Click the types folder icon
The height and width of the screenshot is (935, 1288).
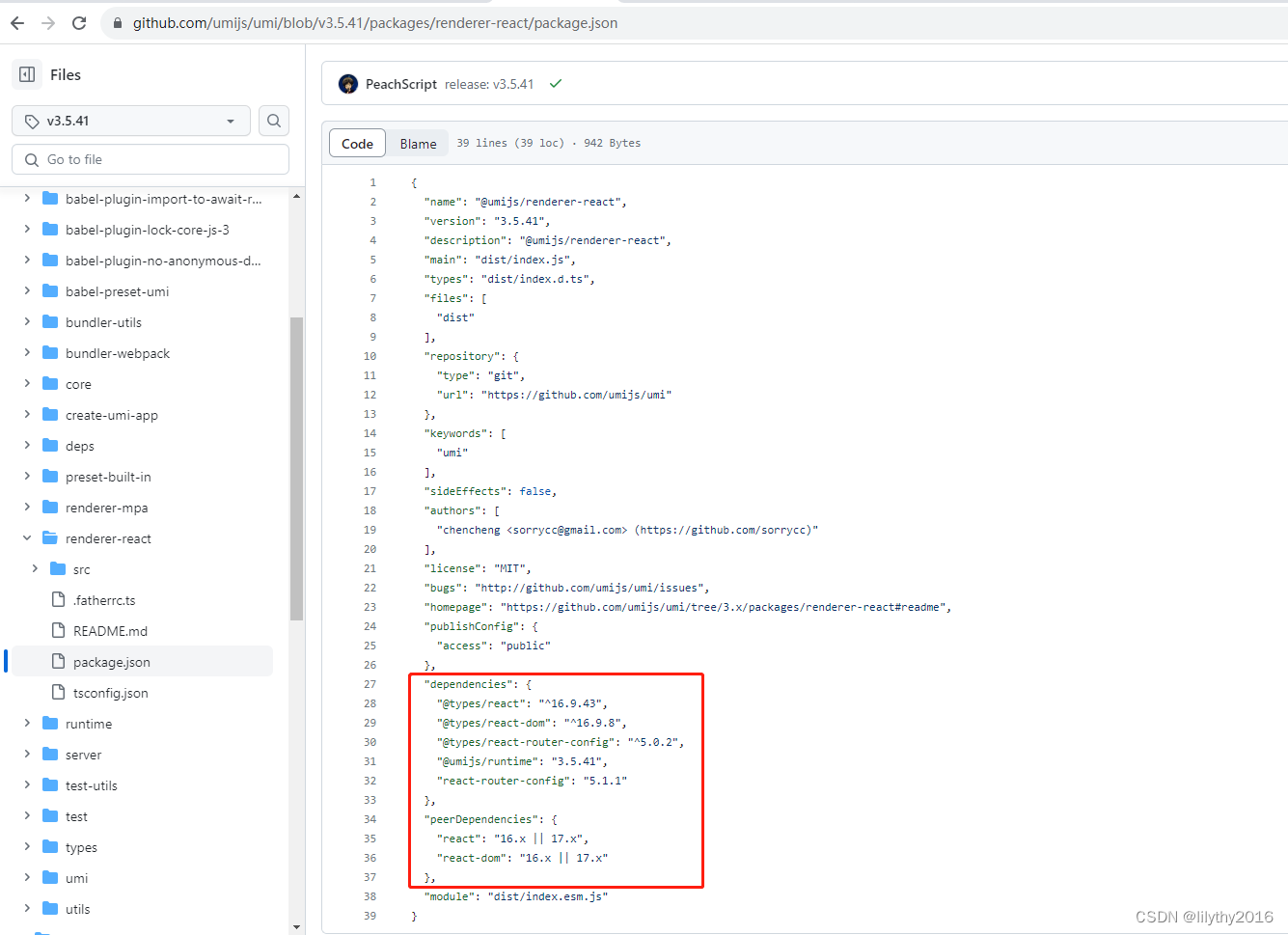pyautogui.click(x=50, y=847)
